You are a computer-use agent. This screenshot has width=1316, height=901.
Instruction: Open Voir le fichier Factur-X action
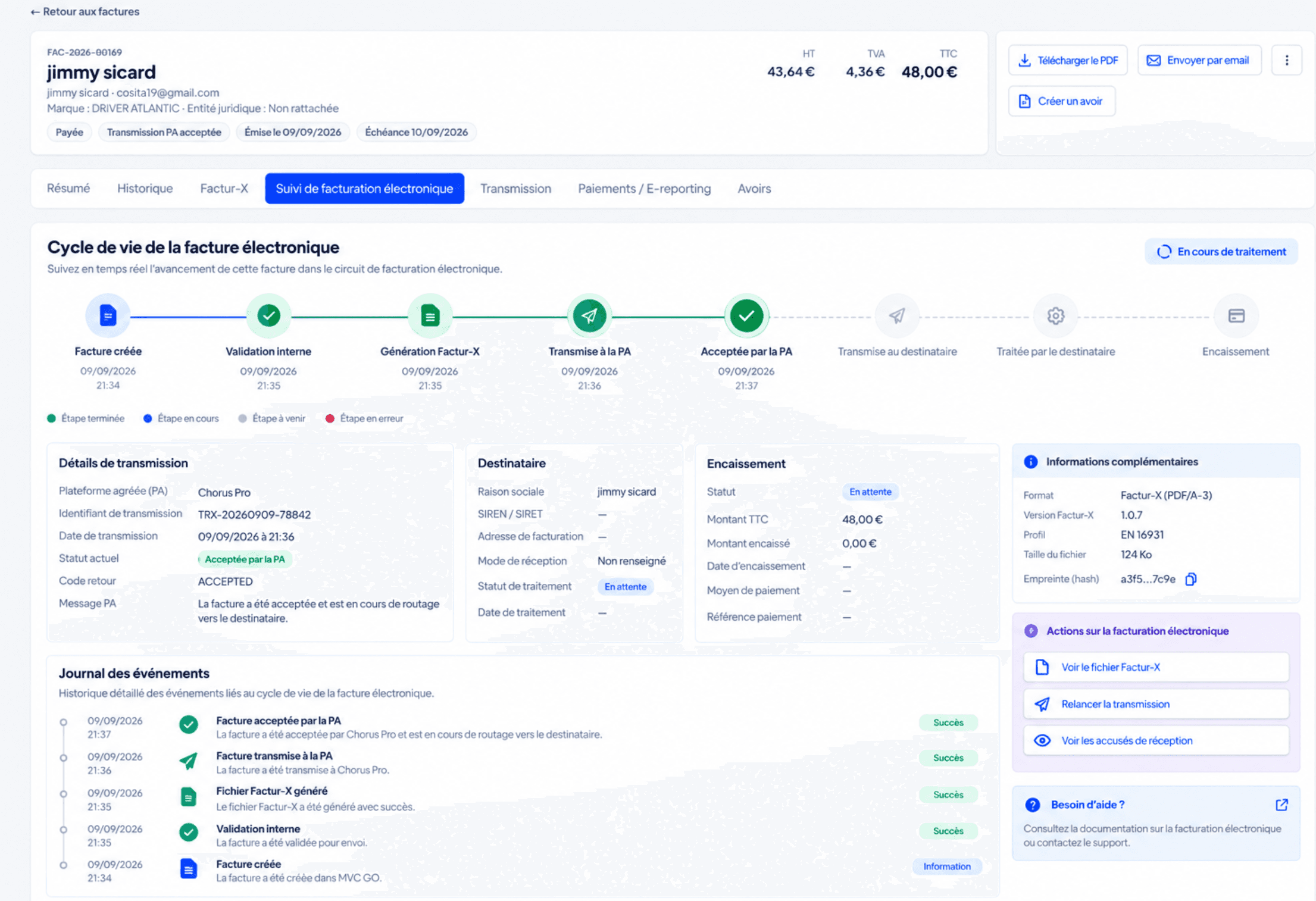(x=1156, y=667)
